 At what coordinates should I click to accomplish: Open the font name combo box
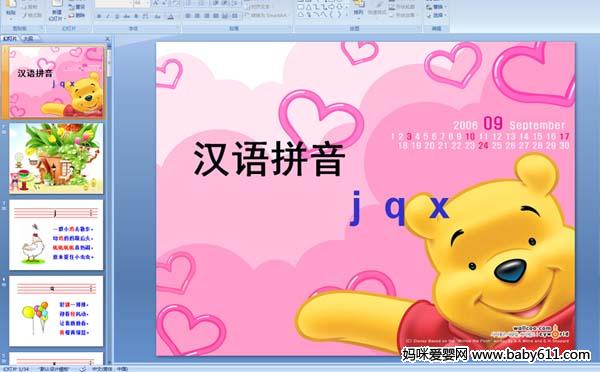(114, 3)
